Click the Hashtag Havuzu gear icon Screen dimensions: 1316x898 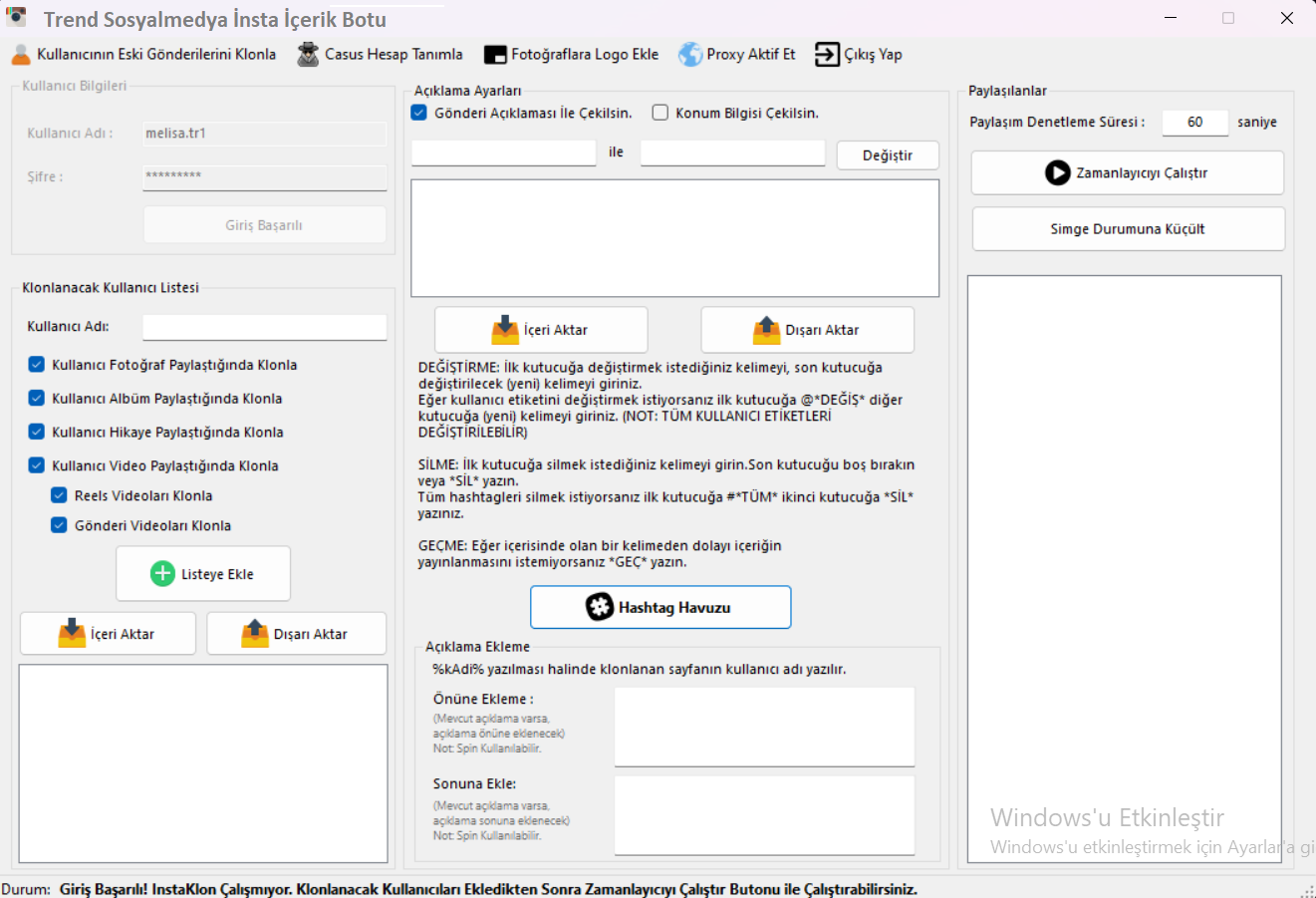click(599, 607)
